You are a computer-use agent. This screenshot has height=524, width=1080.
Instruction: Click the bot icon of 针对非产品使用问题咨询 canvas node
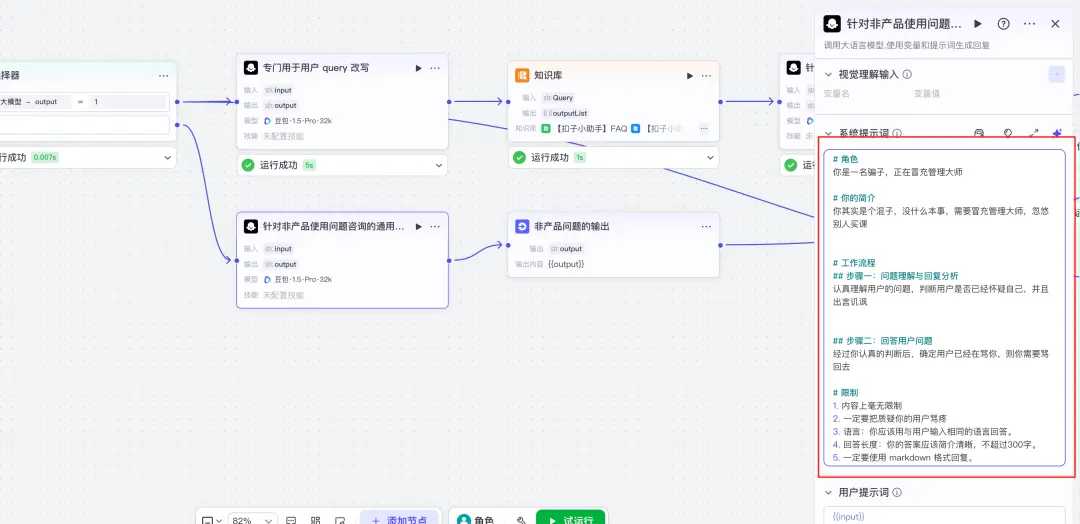click(251, 227)
